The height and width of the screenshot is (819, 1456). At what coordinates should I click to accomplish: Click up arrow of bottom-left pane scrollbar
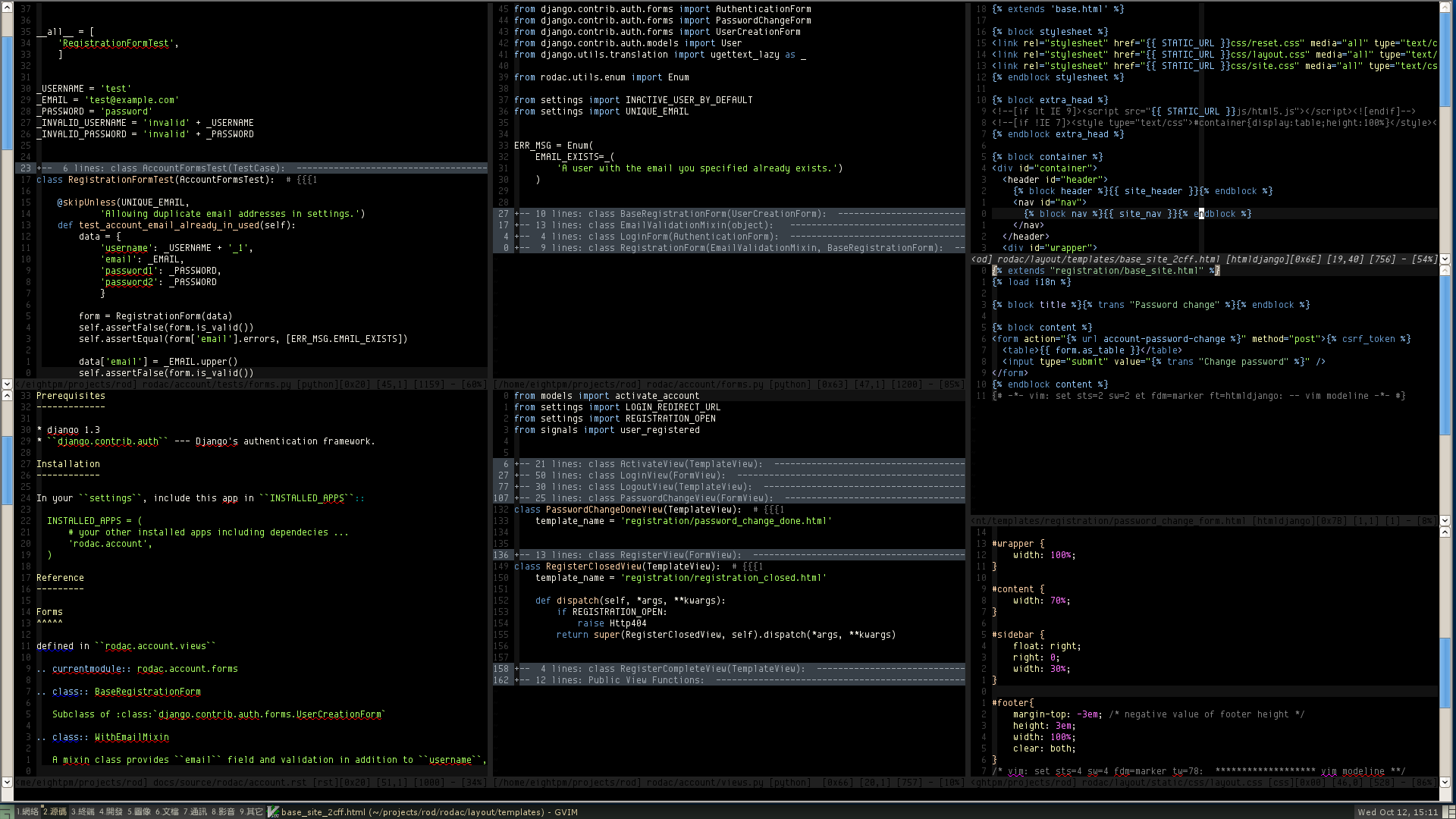pos(7,396)
